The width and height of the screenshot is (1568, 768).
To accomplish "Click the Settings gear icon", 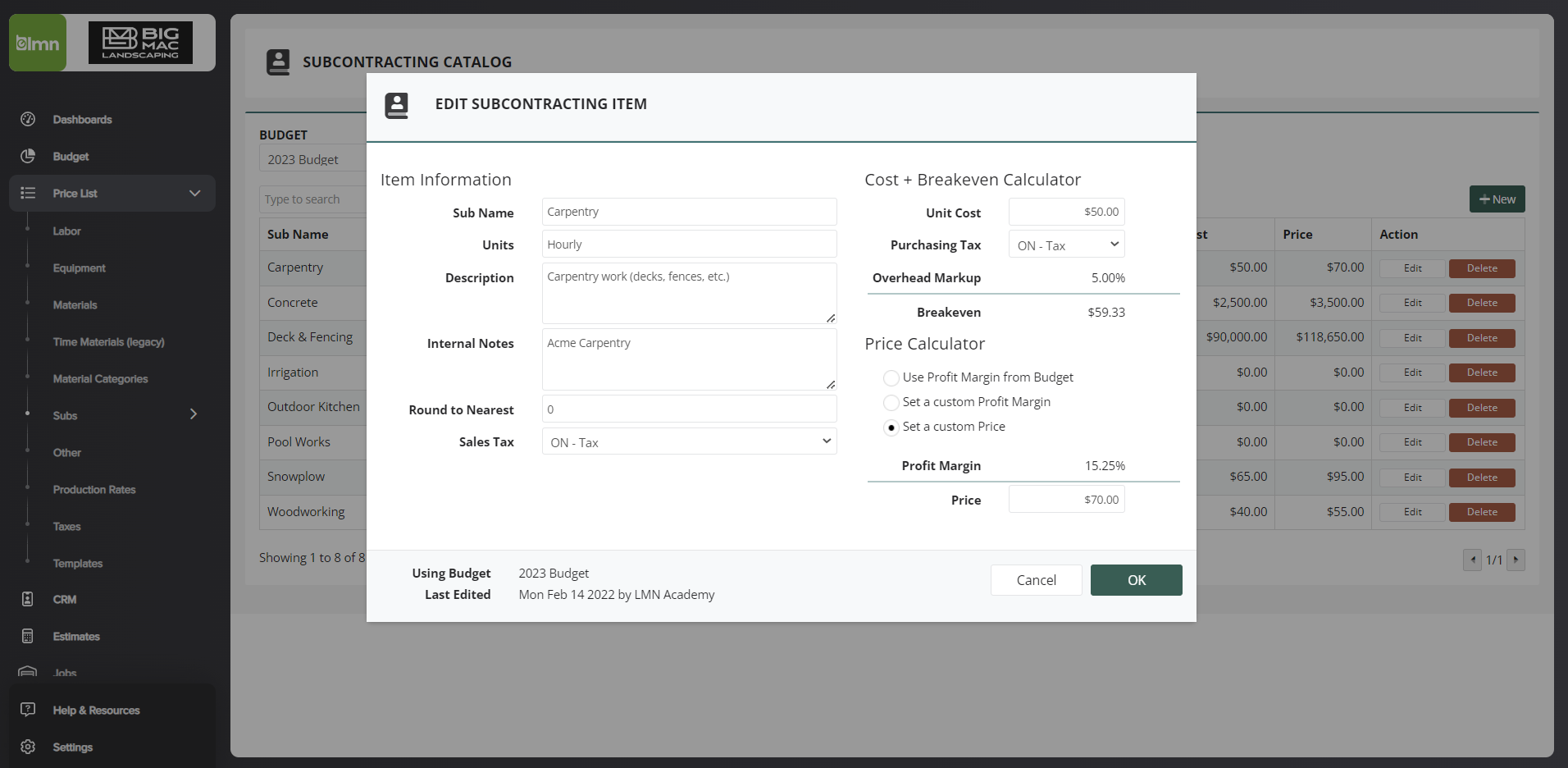I will (28, 747).
